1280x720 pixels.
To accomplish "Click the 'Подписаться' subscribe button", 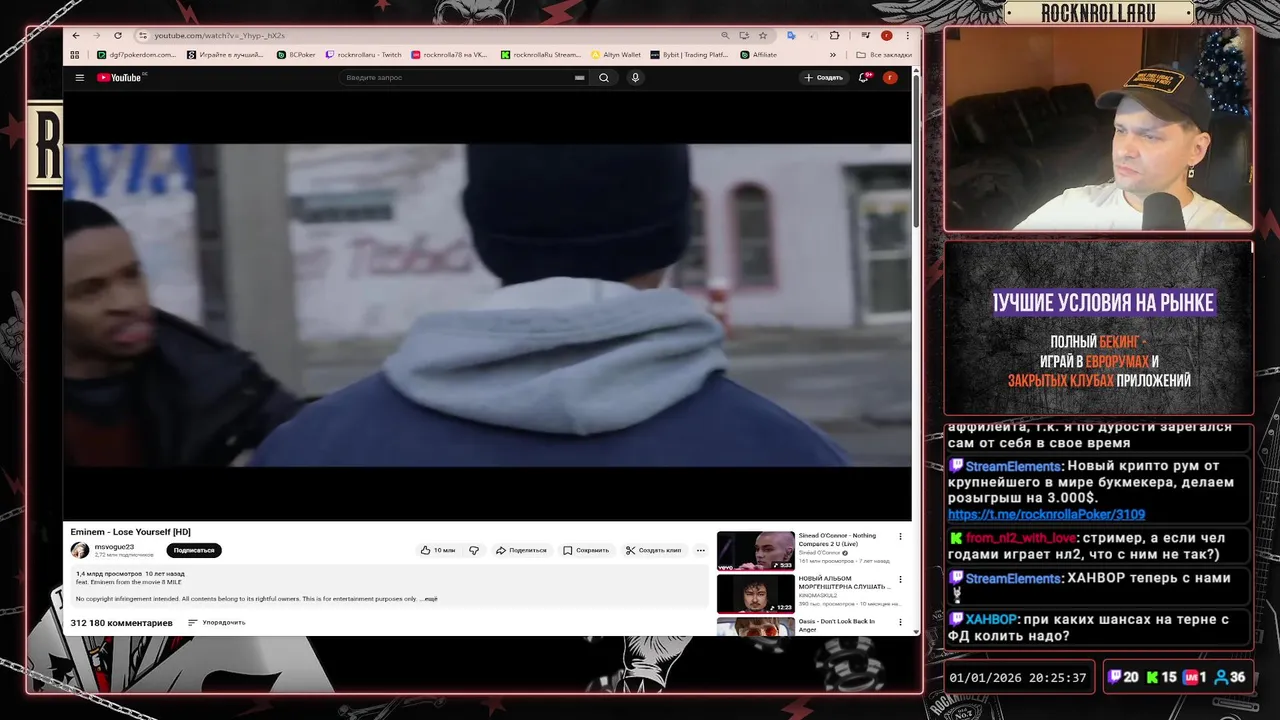I will (x=194, y=550).
